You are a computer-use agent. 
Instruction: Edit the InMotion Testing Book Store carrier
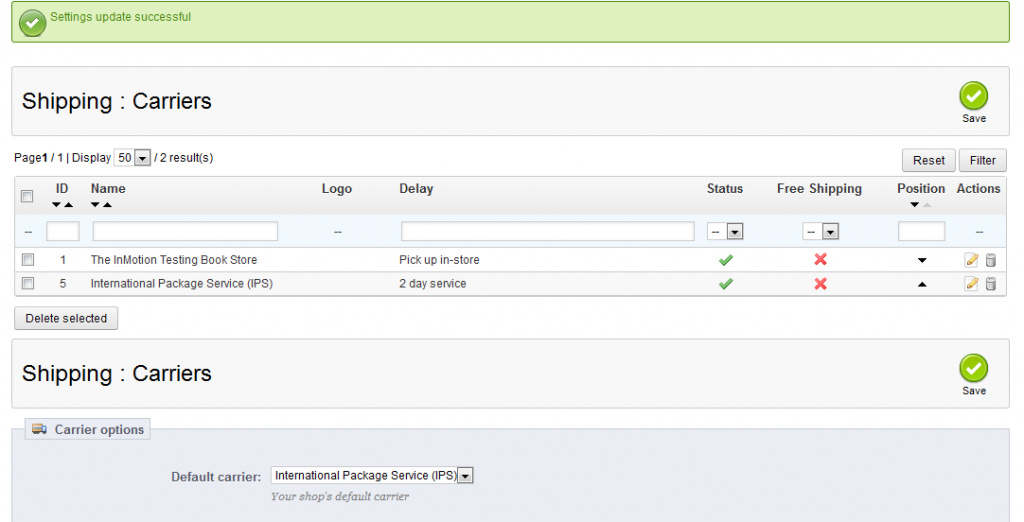point(971,260)
